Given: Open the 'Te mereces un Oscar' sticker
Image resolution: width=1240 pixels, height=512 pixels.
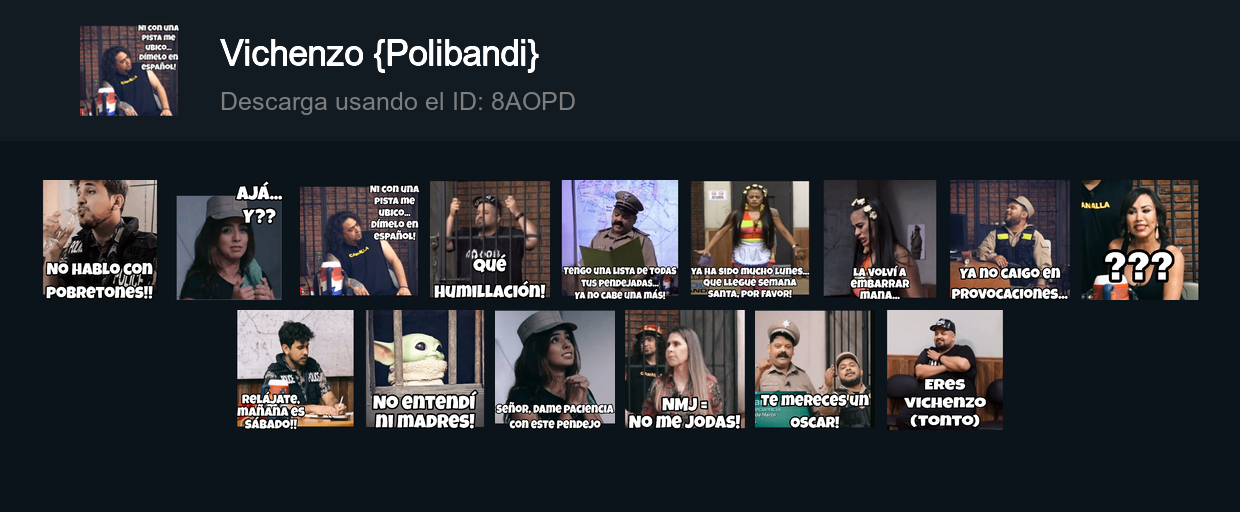Looking at the screenshot, I should click(813, 369).
